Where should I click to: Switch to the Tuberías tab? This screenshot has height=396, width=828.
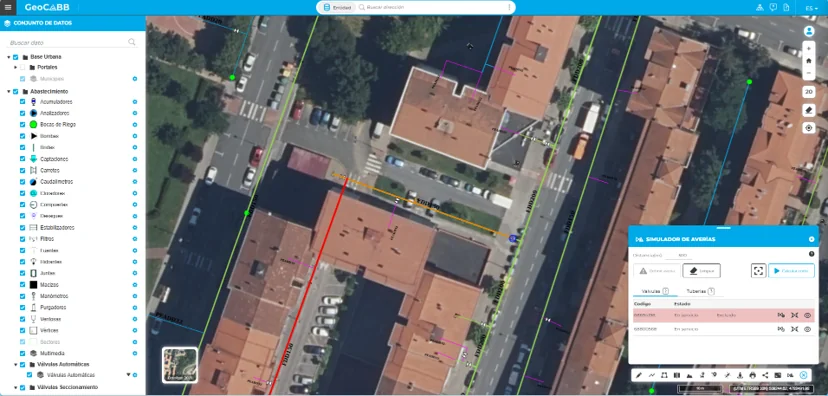click(x=700, y=291)
